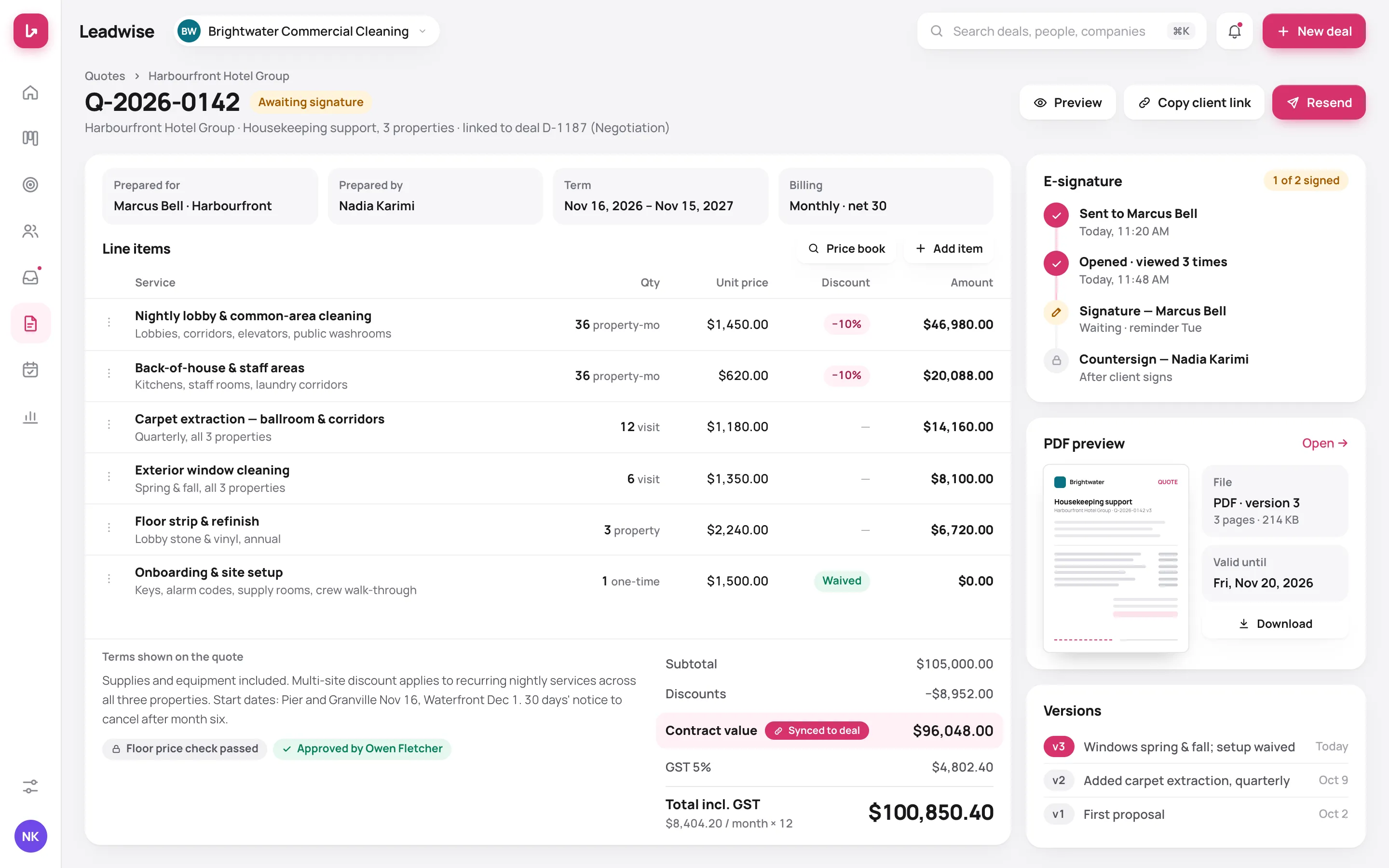Open the Price book
Image resolution: width=1389 pixels, height=868 pixels.
click(846, 248)
